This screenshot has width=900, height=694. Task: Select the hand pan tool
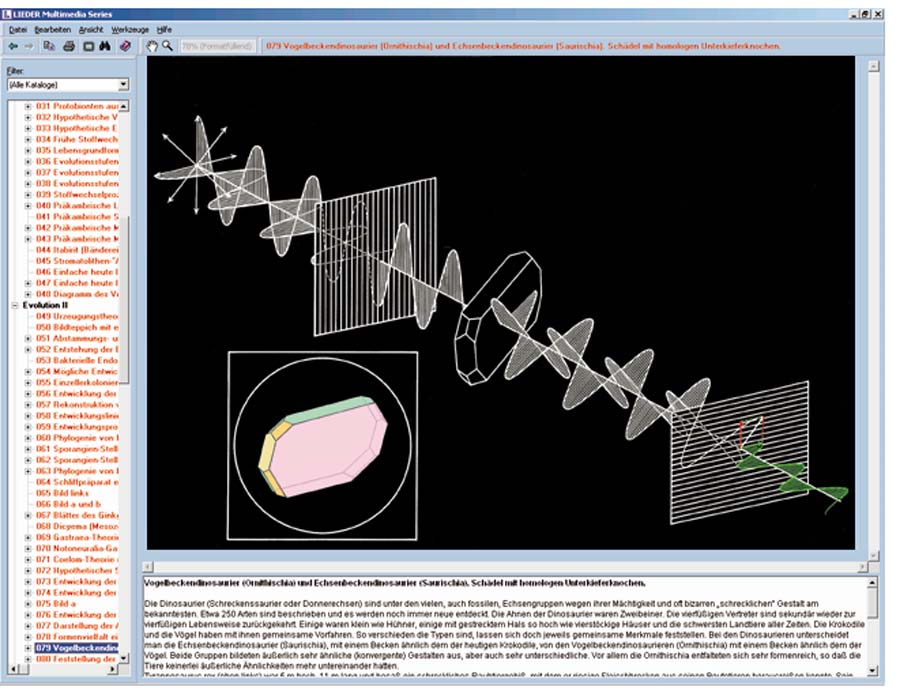tap(152, 46)
